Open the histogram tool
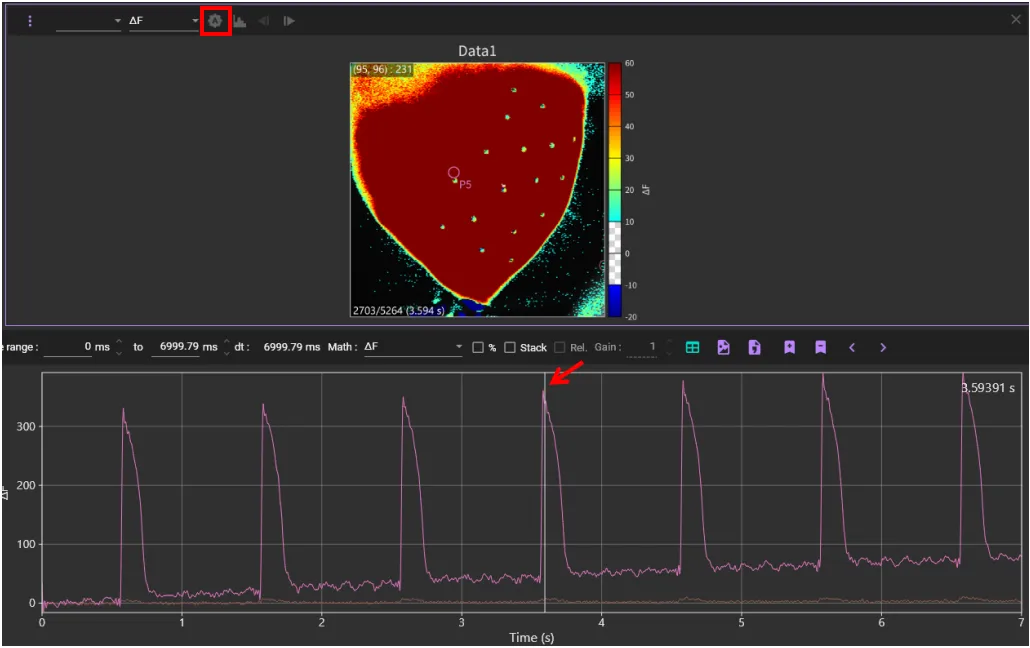The image size is (1030, 648). [240, 21]
